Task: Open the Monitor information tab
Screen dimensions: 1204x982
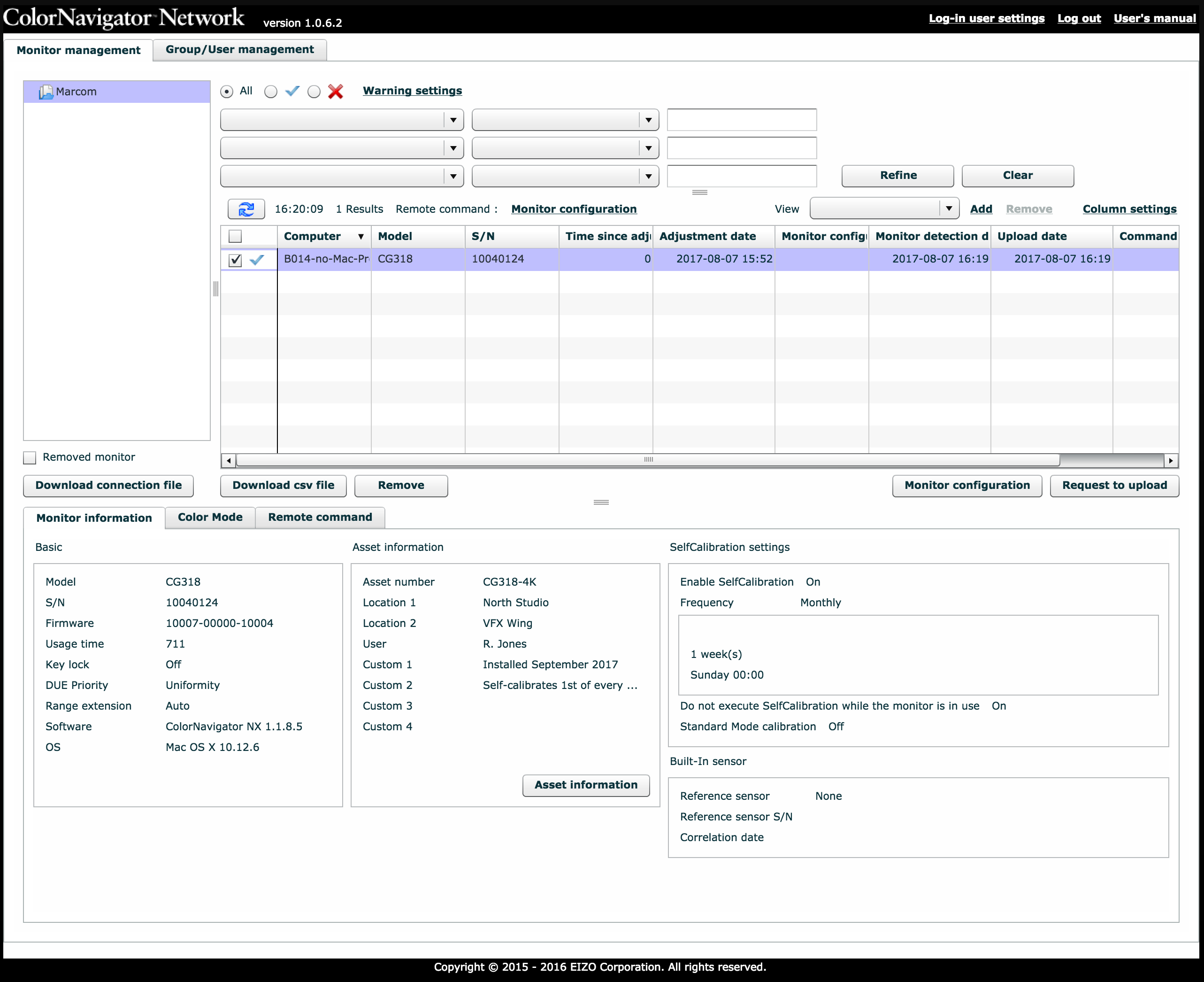Action: tap(94, 518)
